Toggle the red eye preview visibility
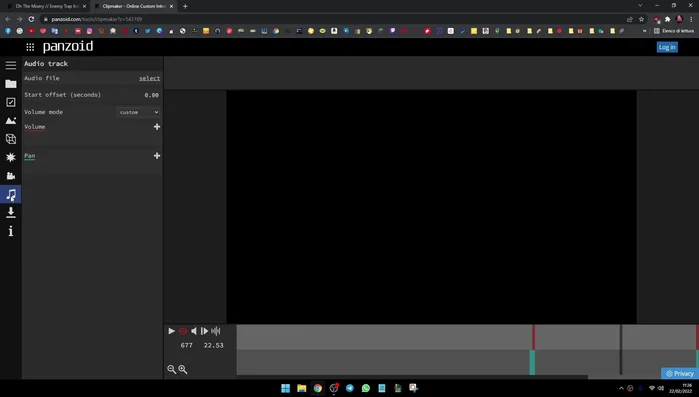 click(x=183, y=331)
